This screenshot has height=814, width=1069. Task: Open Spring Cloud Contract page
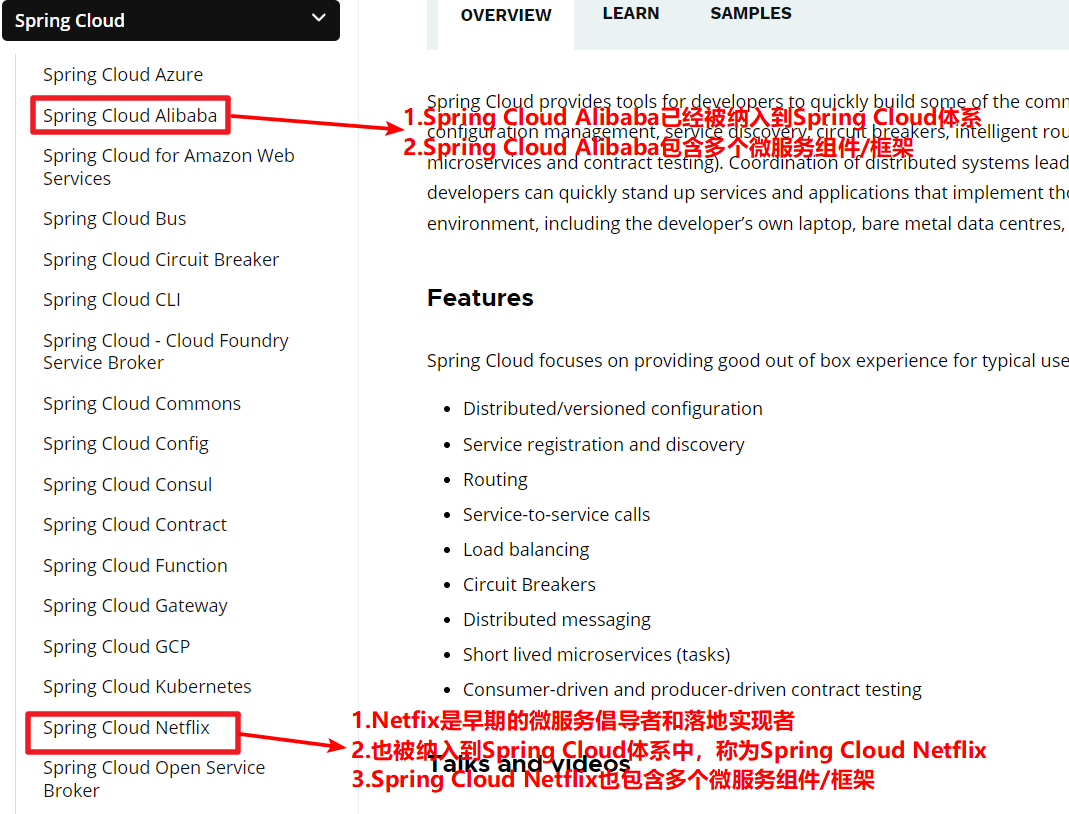[x=135, y=525]
